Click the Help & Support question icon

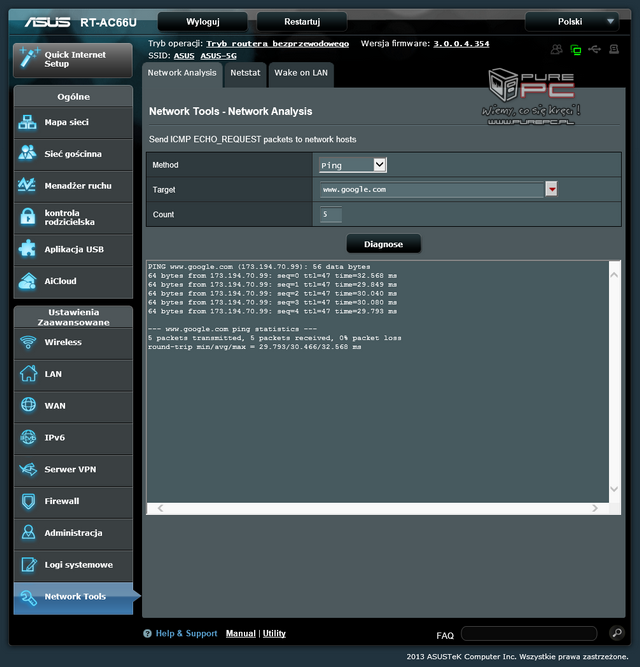[x=147, y=633]
